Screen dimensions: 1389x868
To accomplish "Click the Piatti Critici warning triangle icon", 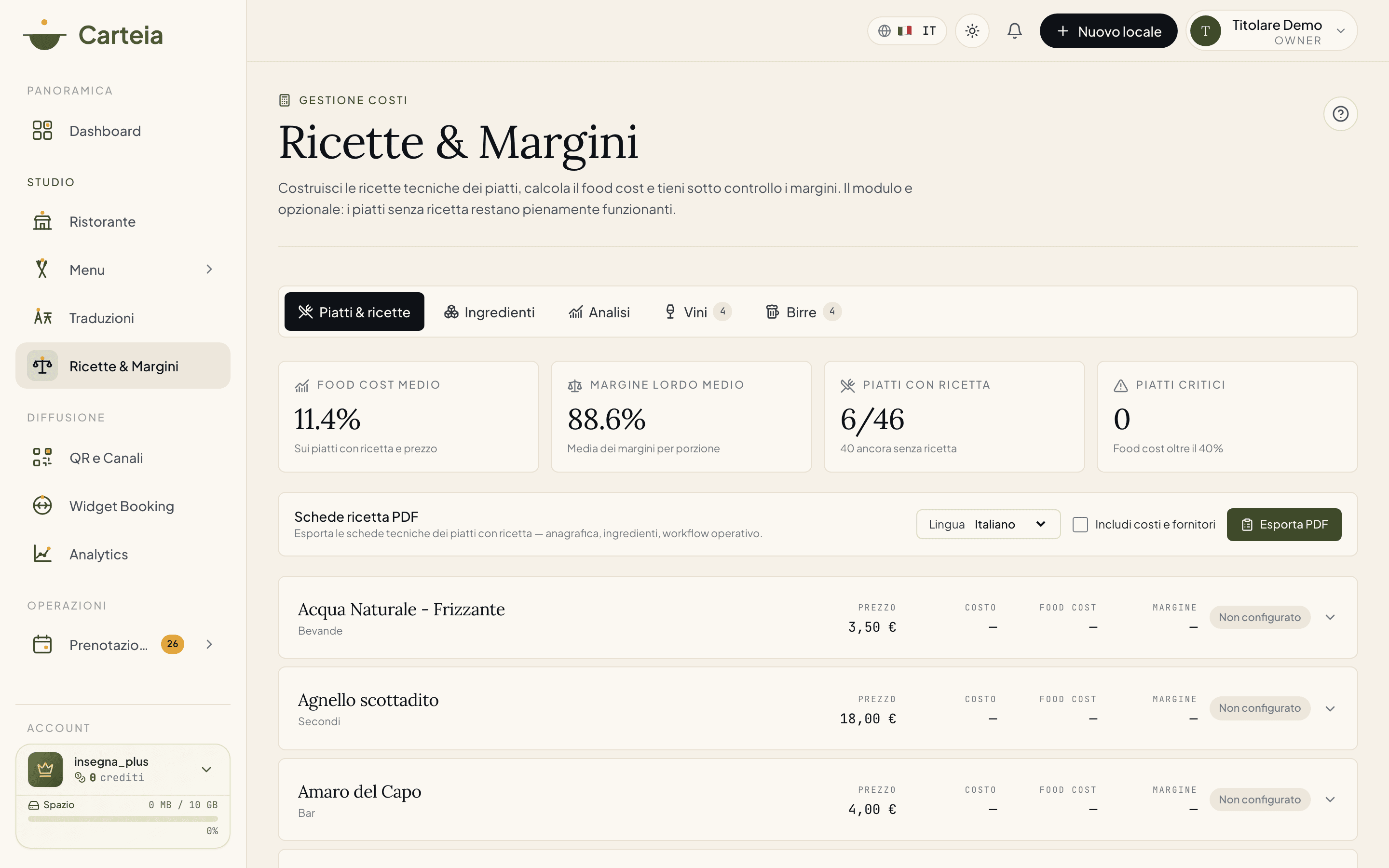I will pyautogui.click(x=1120, y=386).
